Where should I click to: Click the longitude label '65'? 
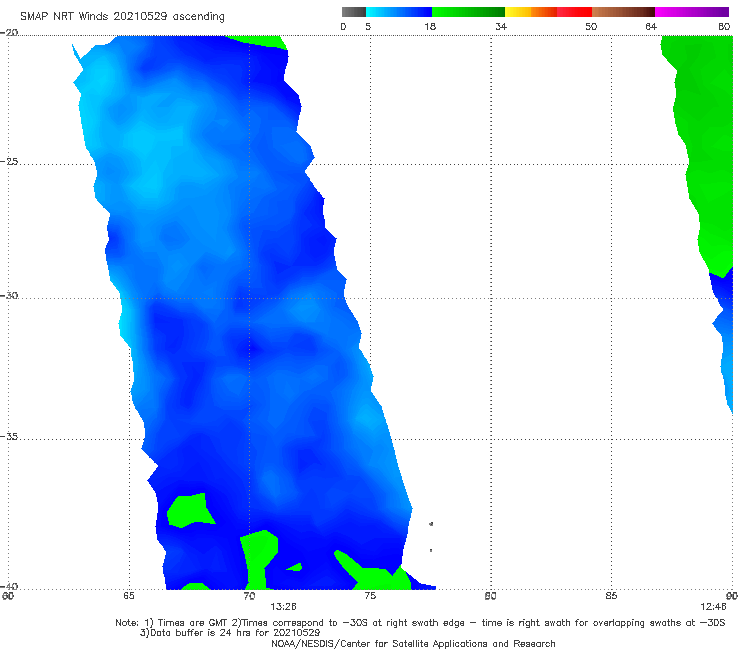point(129,596)
